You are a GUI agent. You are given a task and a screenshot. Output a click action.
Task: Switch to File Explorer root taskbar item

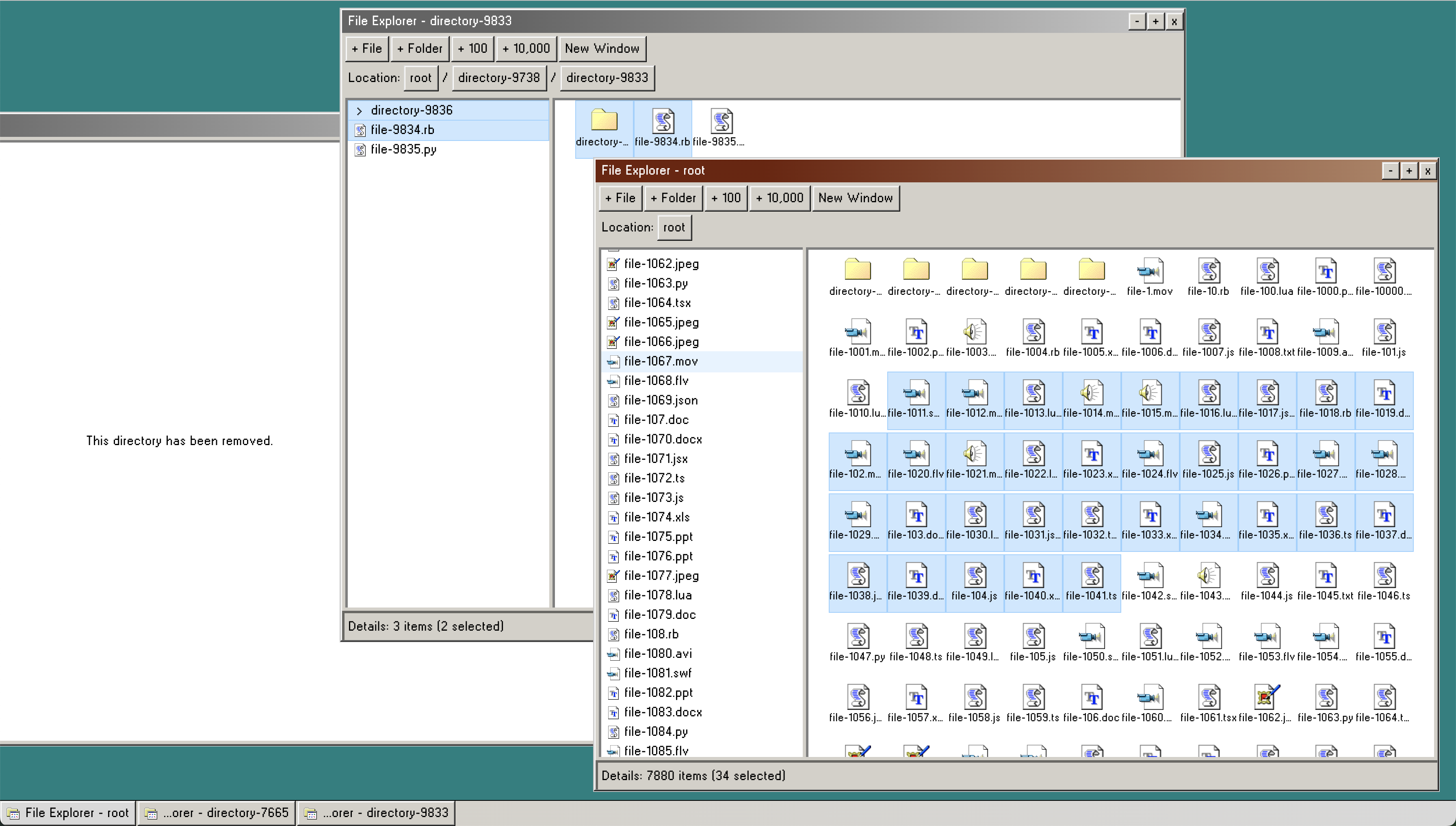[x=68, y=812]
